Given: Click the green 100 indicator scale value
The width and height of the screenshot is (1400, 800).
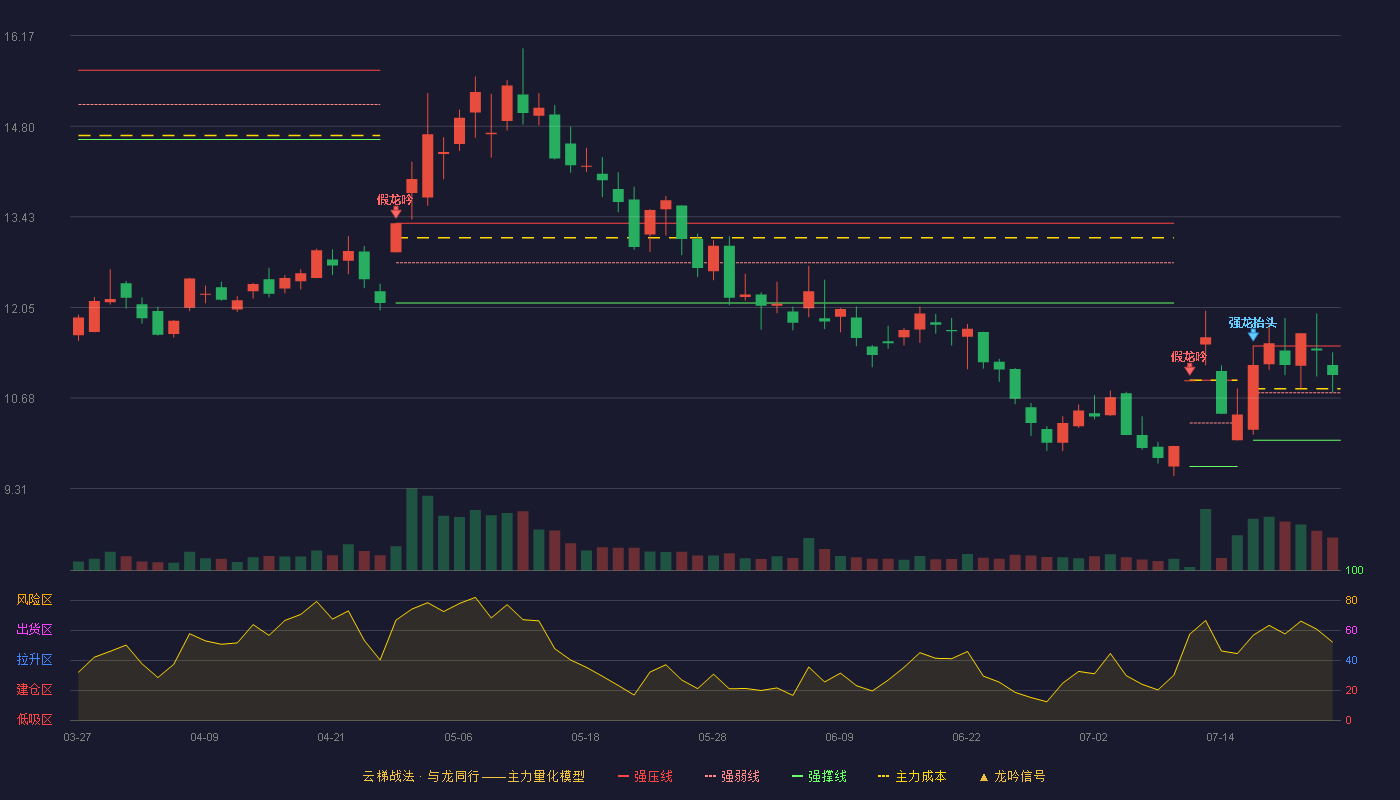Looking at the screenshot, I should tap(1354, 571).
